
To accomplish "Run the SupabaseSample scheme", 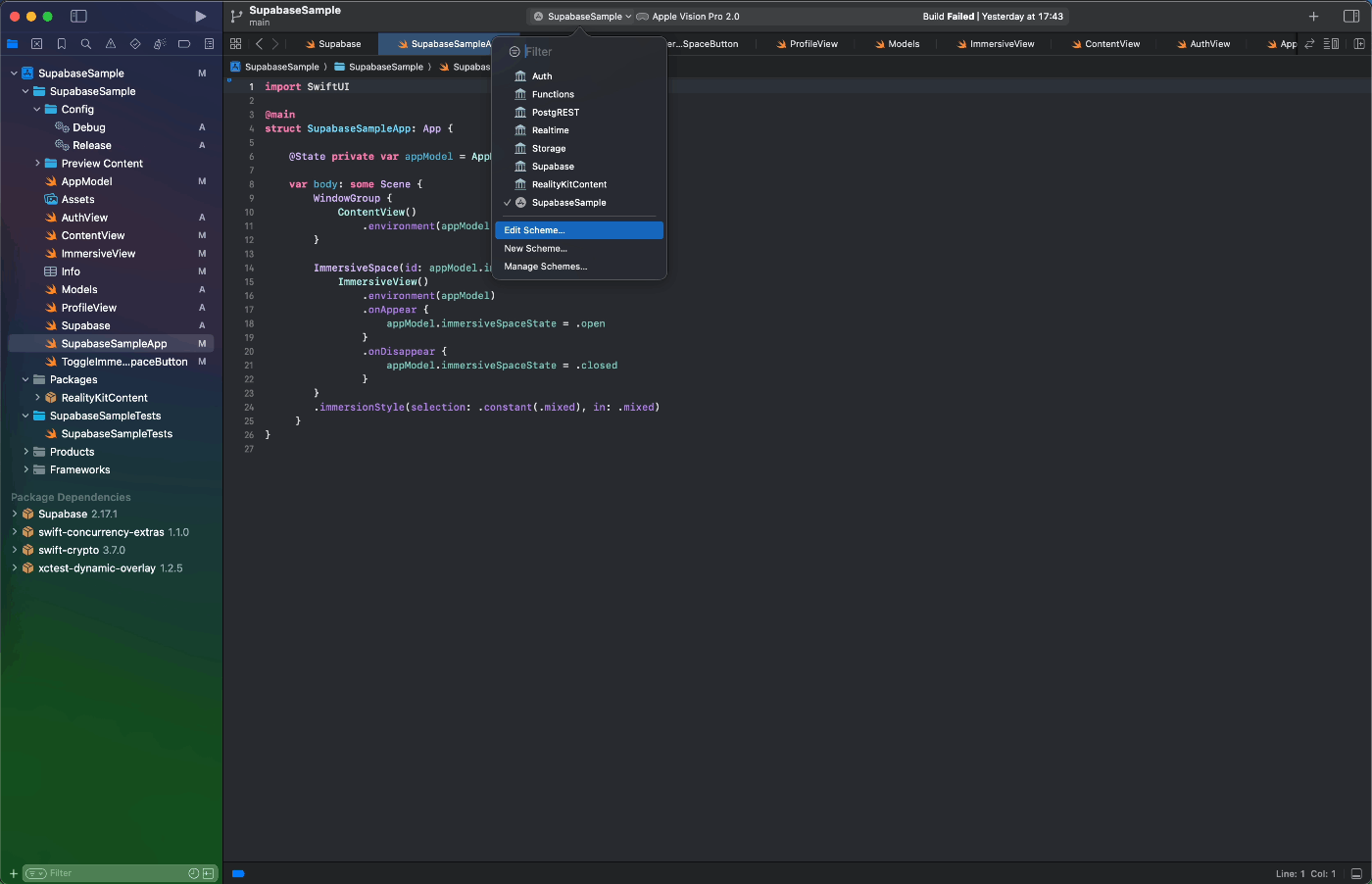I will pos(201,17).
